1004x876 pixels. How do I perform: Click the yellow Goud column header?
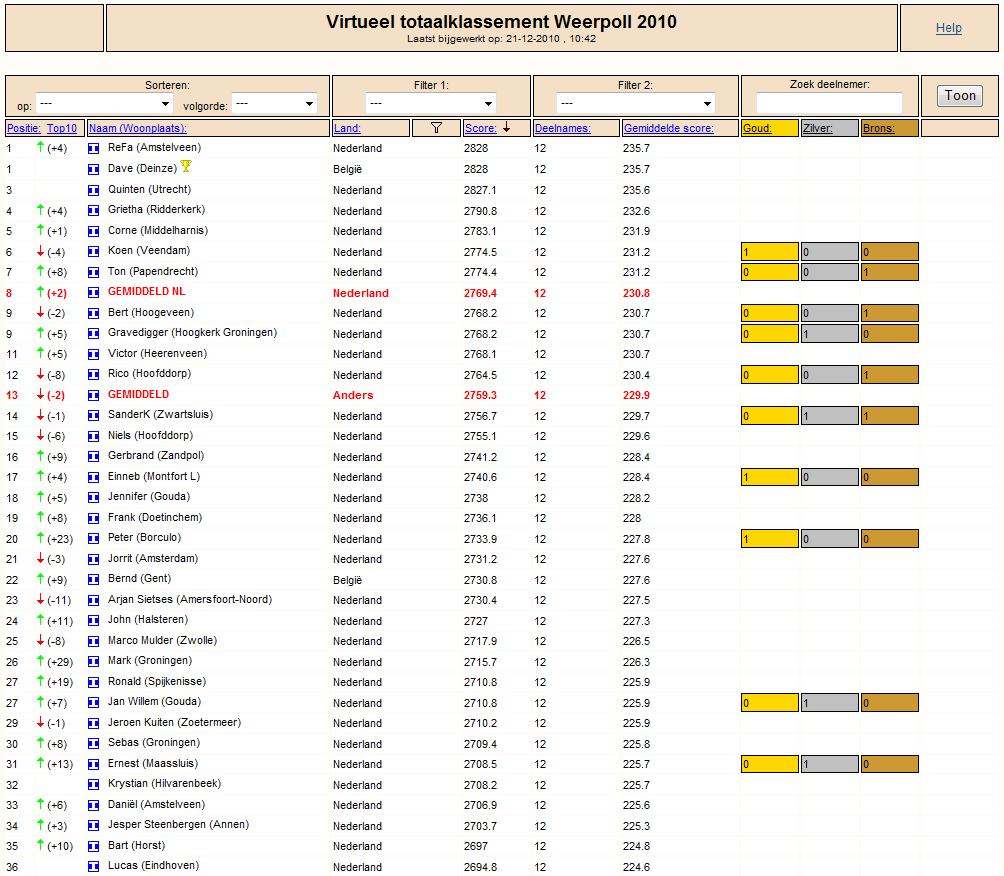click(x=758, y=128)
